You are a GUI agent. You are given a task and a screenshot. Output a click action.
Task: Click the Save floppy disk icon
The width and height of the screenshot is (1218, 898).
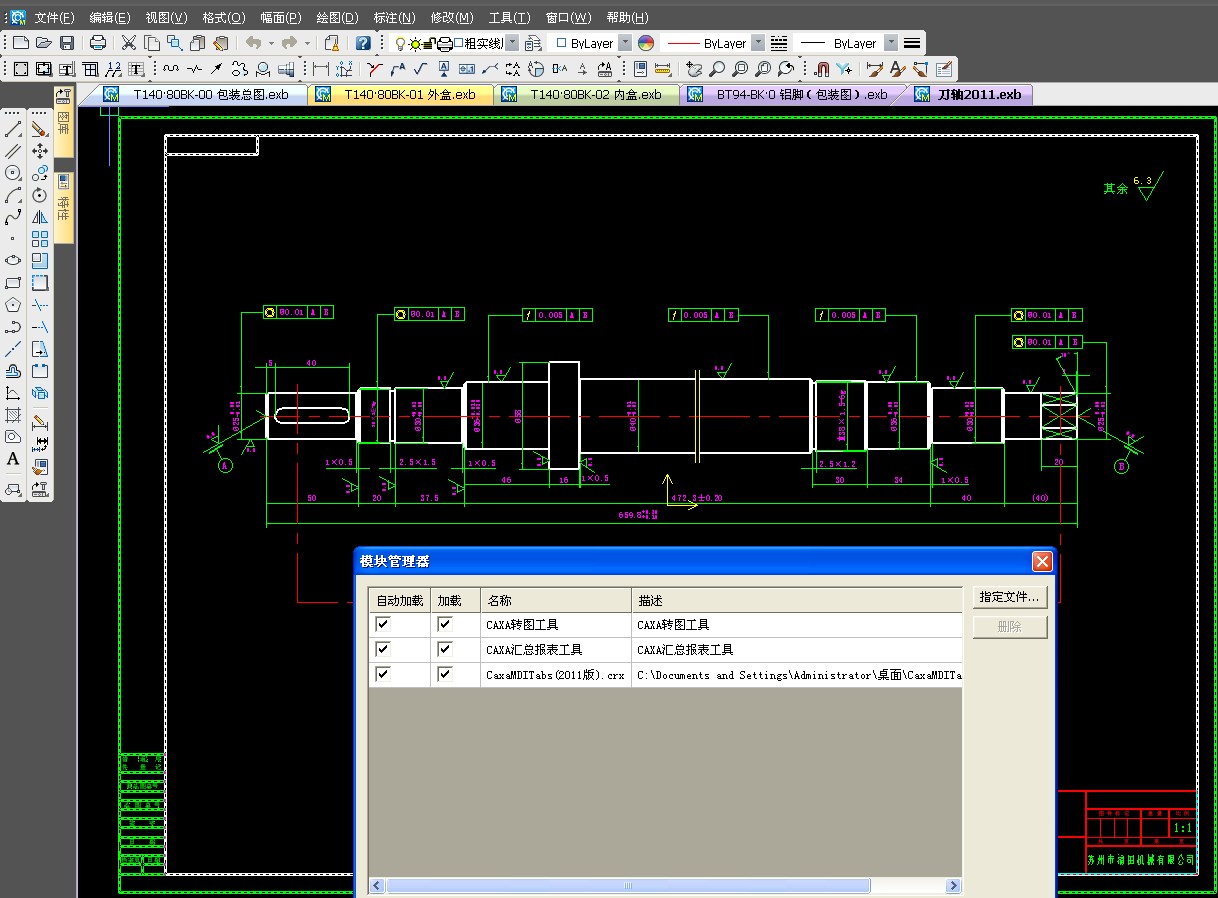tap(67, 43)
